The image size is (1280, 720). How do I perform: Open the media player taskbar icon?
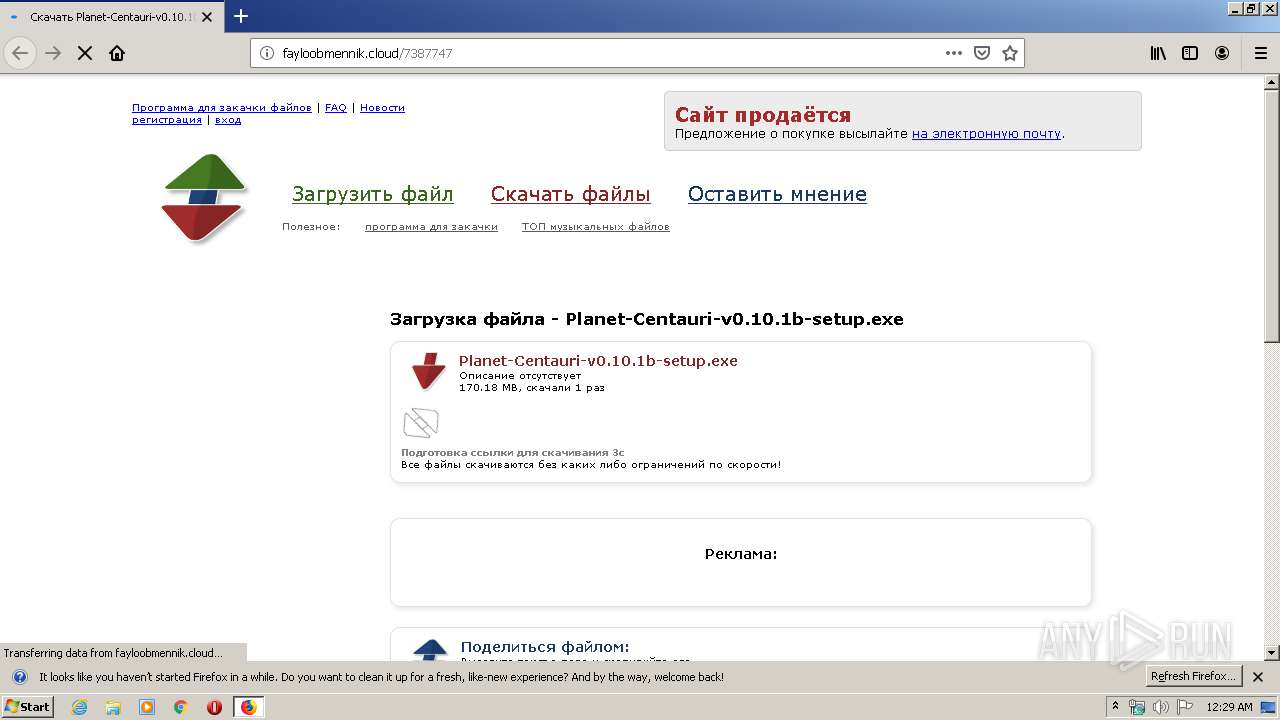(147, 707)
